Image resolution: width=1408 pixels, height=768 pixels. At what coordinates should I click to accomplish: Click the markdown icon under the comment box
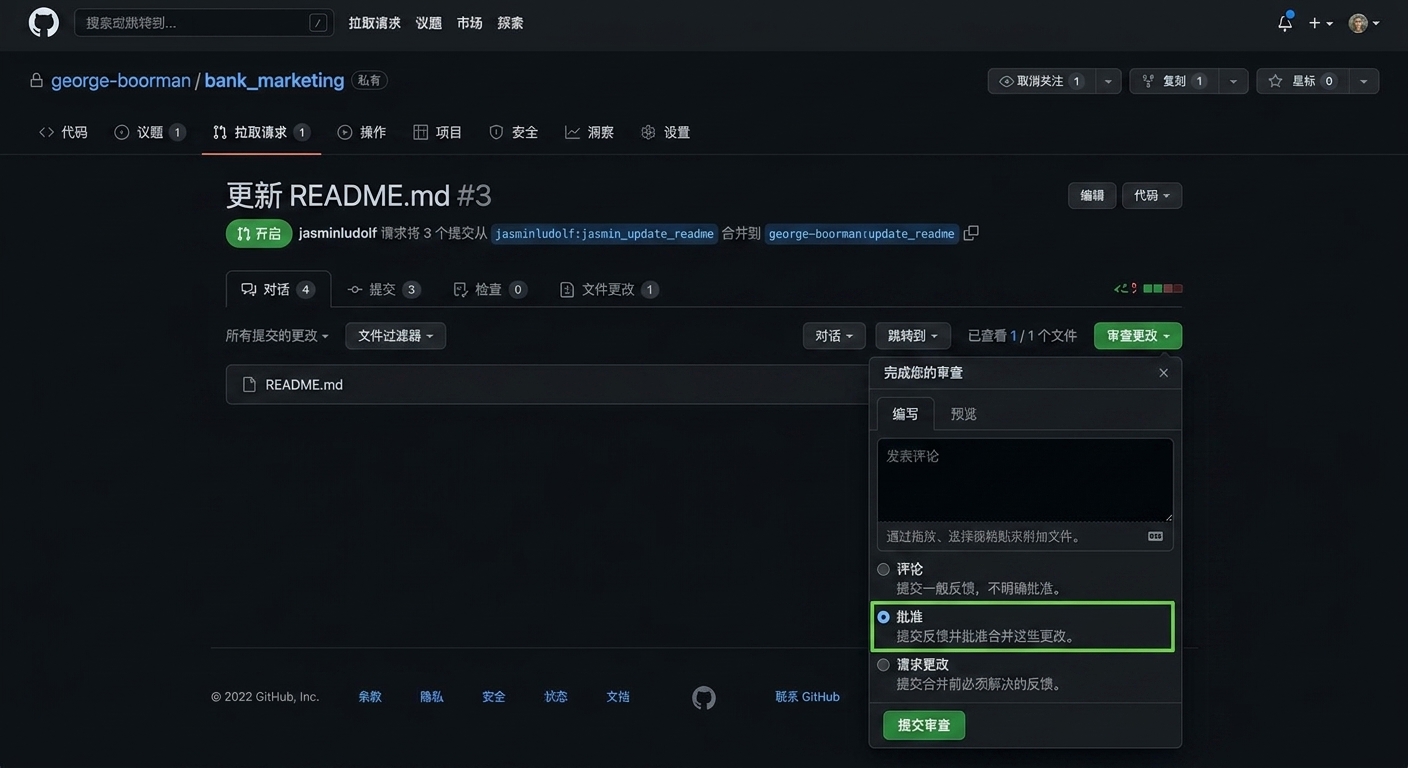(x=1155, y=536)
